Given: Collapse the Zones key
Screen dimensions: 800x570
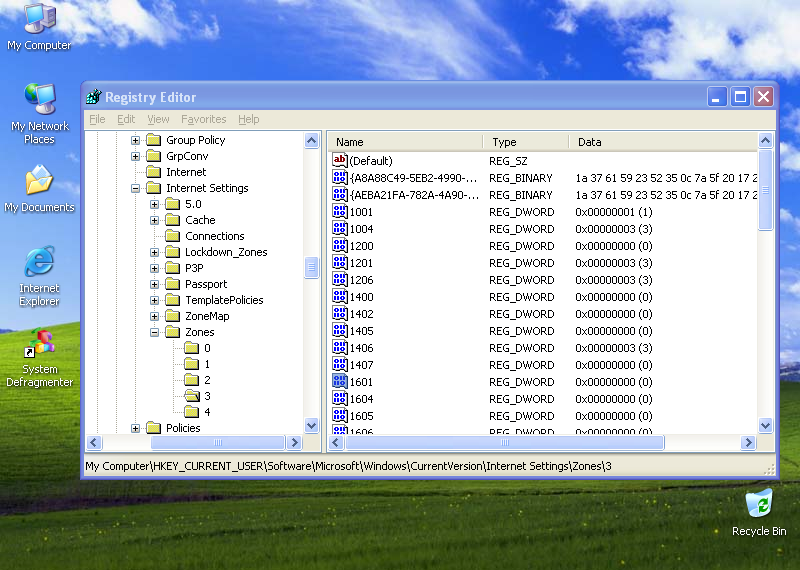Looking at the screenshot, I should (x=154, y=332).
